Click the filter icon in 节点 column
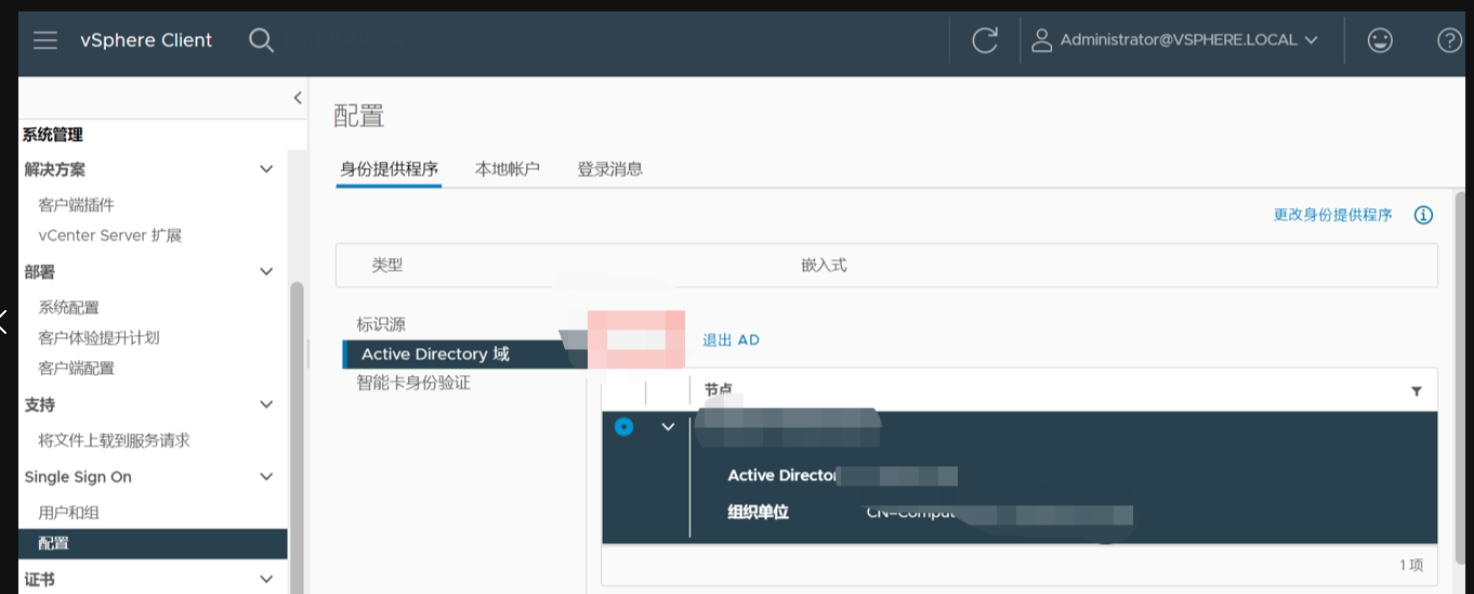Image resolution: width=1474 pixels, height=594 pixels. click(x=1416, y=391)
